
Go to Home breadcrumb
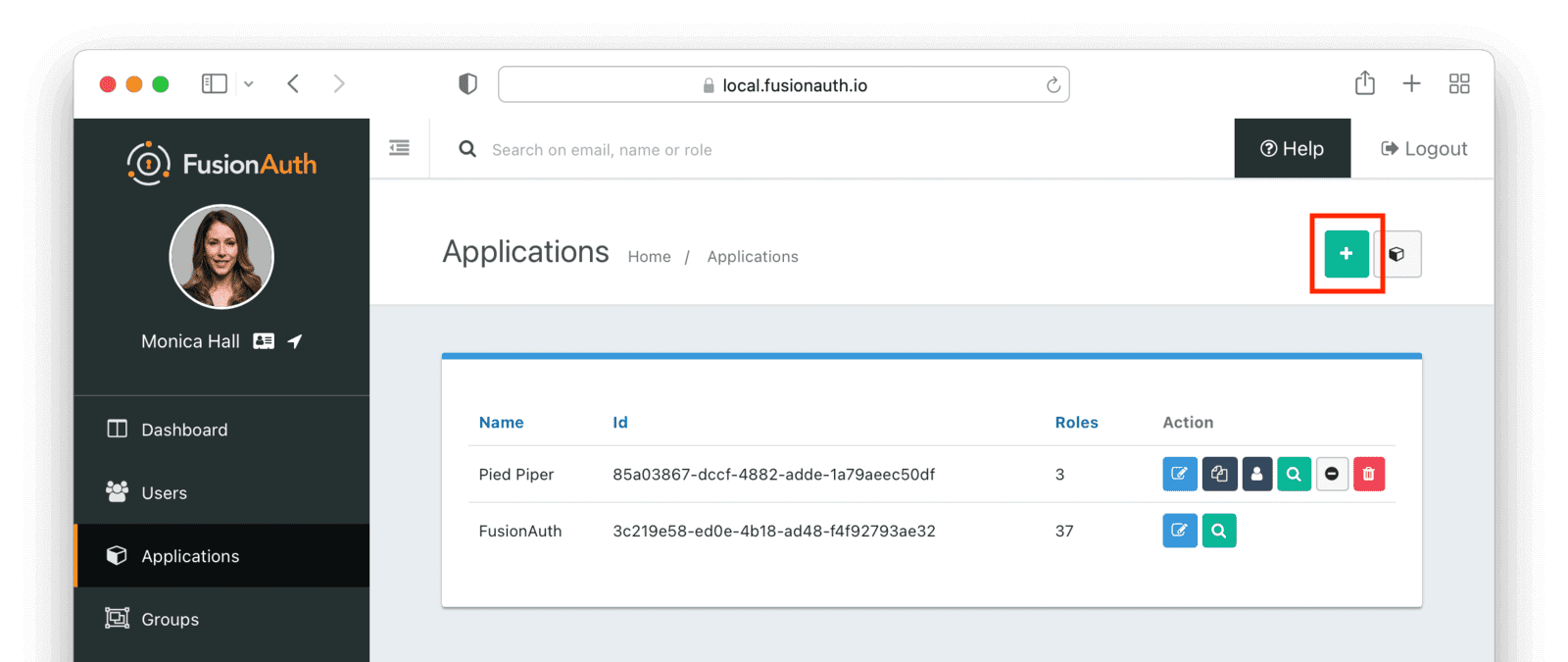pos(650,257)
